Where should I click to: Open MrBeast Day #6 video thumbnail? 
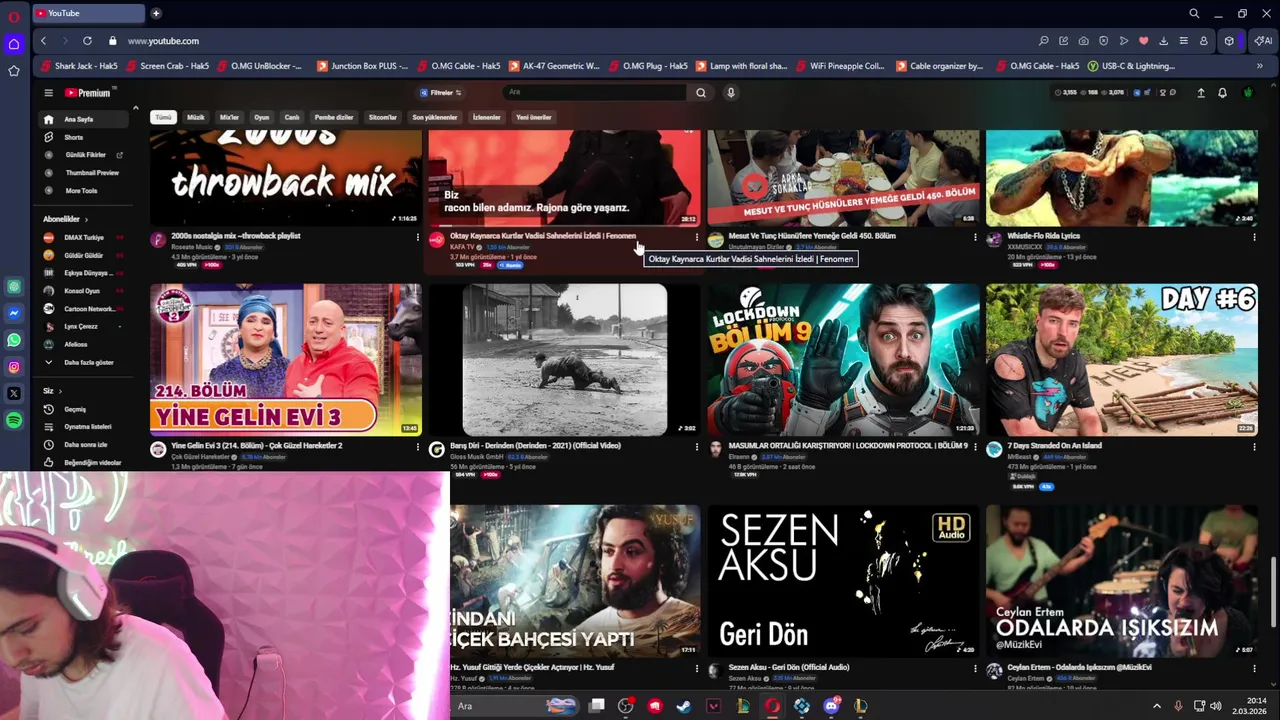pos(1122,360)
